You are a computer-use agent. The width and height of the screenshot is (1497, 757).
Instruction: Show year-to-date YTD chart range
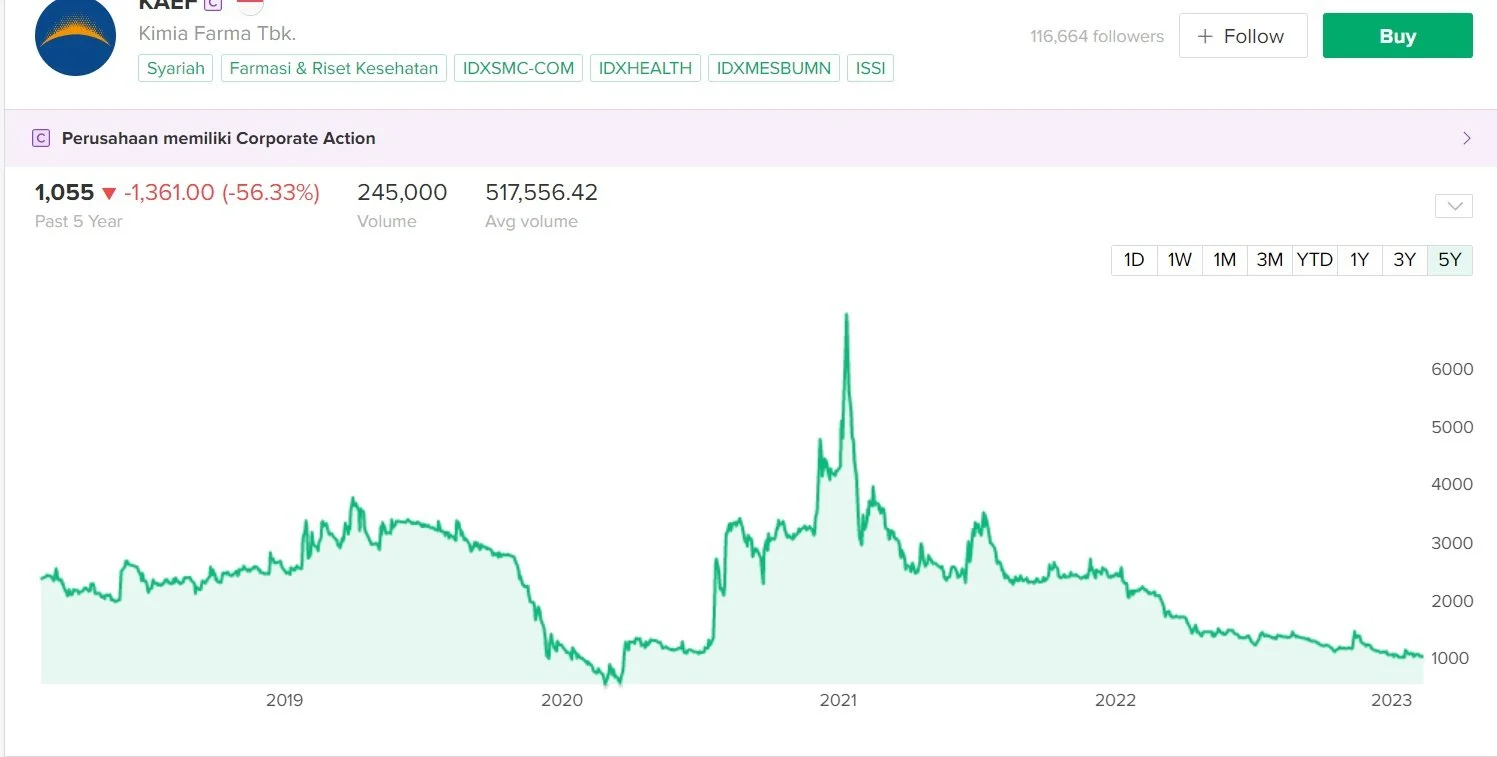[x=1315, y=260]
